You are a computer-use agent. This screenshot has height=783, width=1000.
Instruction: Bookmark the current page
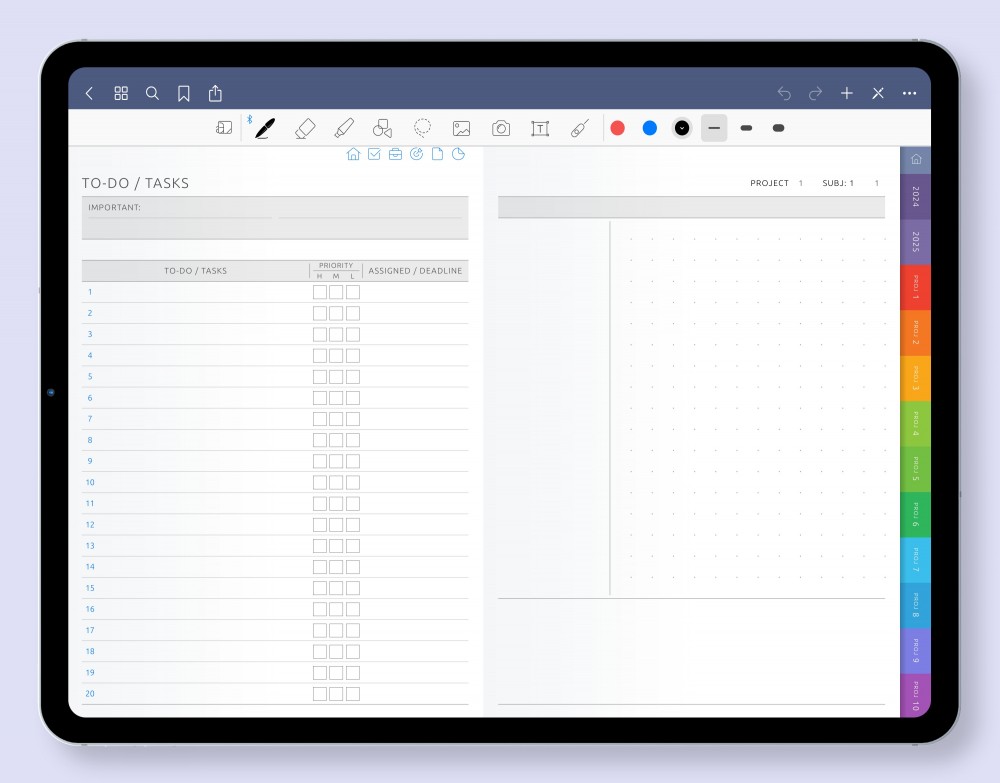click(x=184, y=94)
